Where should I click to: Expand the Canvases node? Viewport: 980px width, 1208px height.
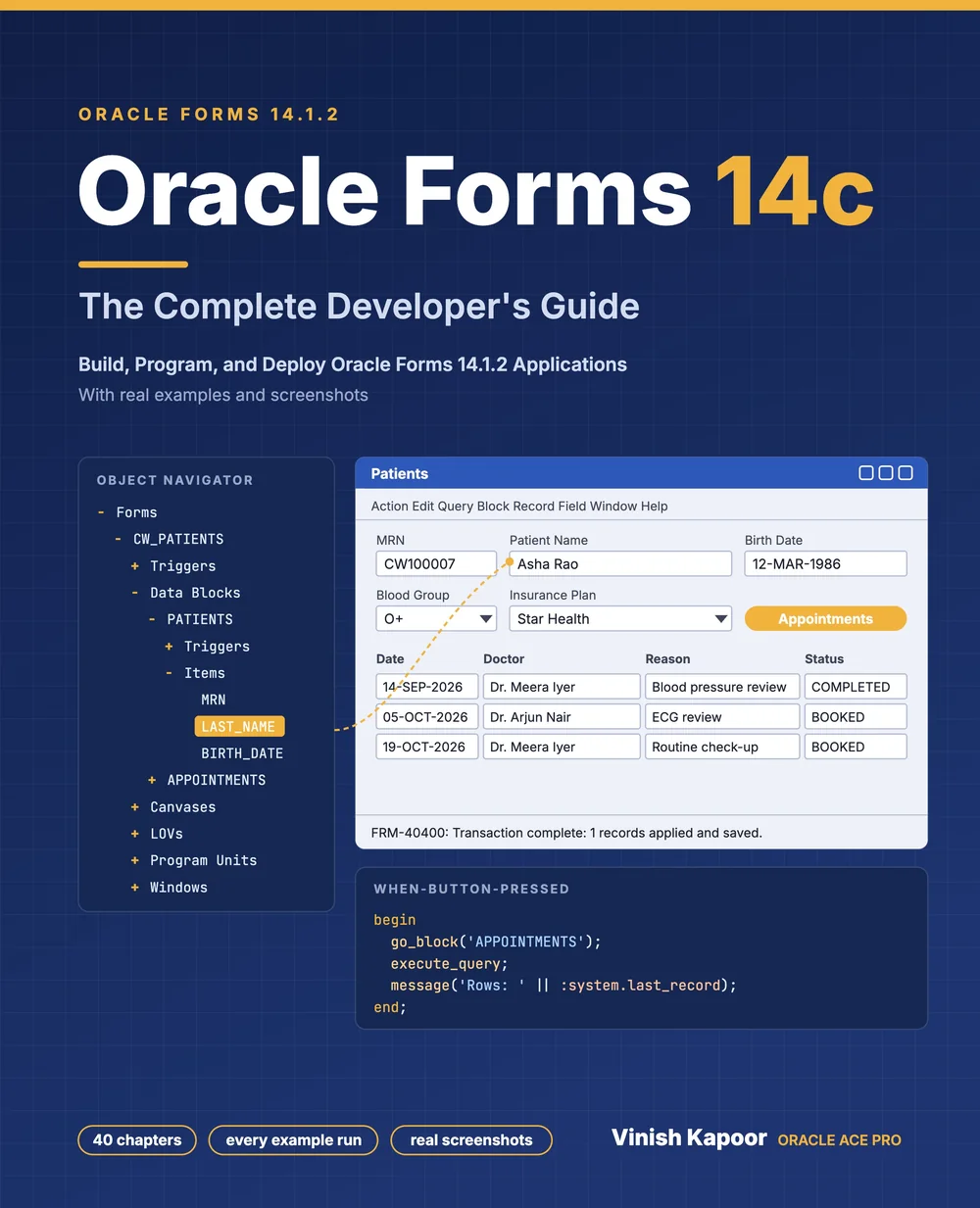pyautogui.click(x=134, y=807)
